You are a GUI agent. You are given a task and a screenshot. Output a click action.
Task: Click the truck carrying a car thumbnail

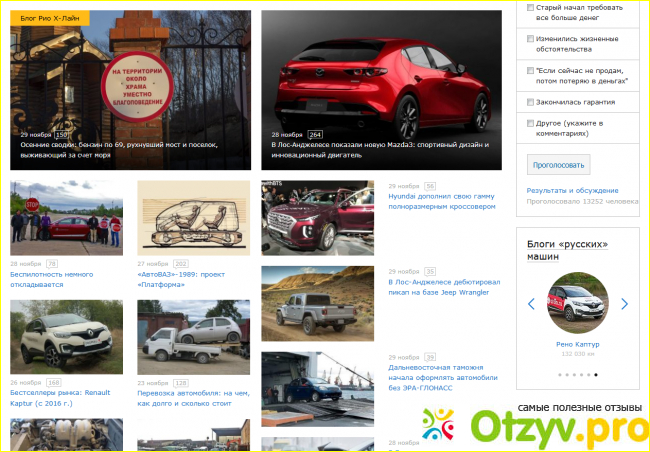[194, 337]
